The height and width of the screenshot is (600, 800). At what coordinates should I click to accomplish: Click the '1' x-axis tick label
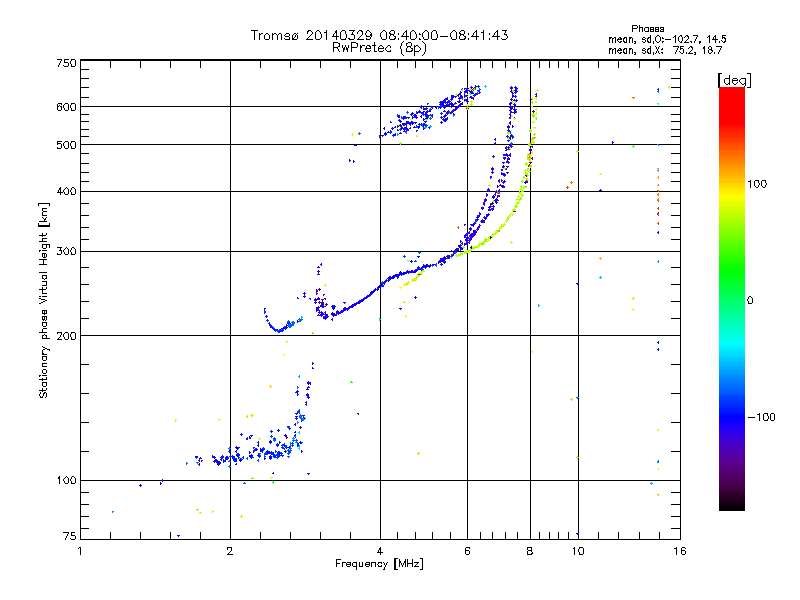pyautogui.click(x=80, y=551)
